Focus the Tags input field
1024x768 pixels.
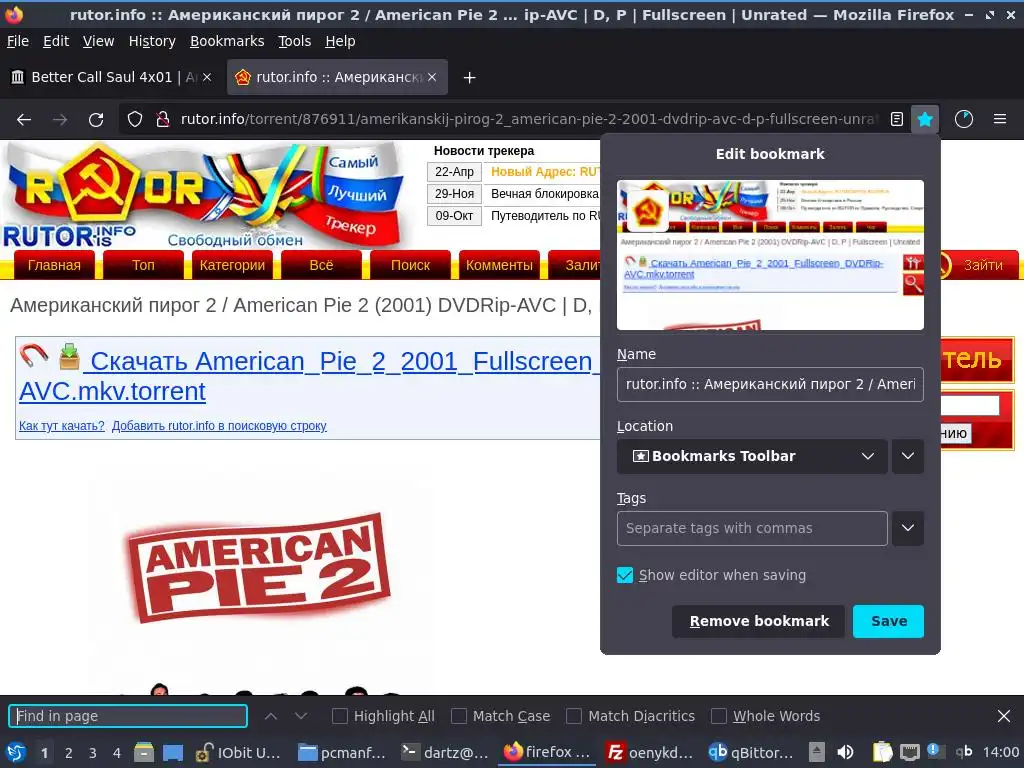click(x=752, y=528)
